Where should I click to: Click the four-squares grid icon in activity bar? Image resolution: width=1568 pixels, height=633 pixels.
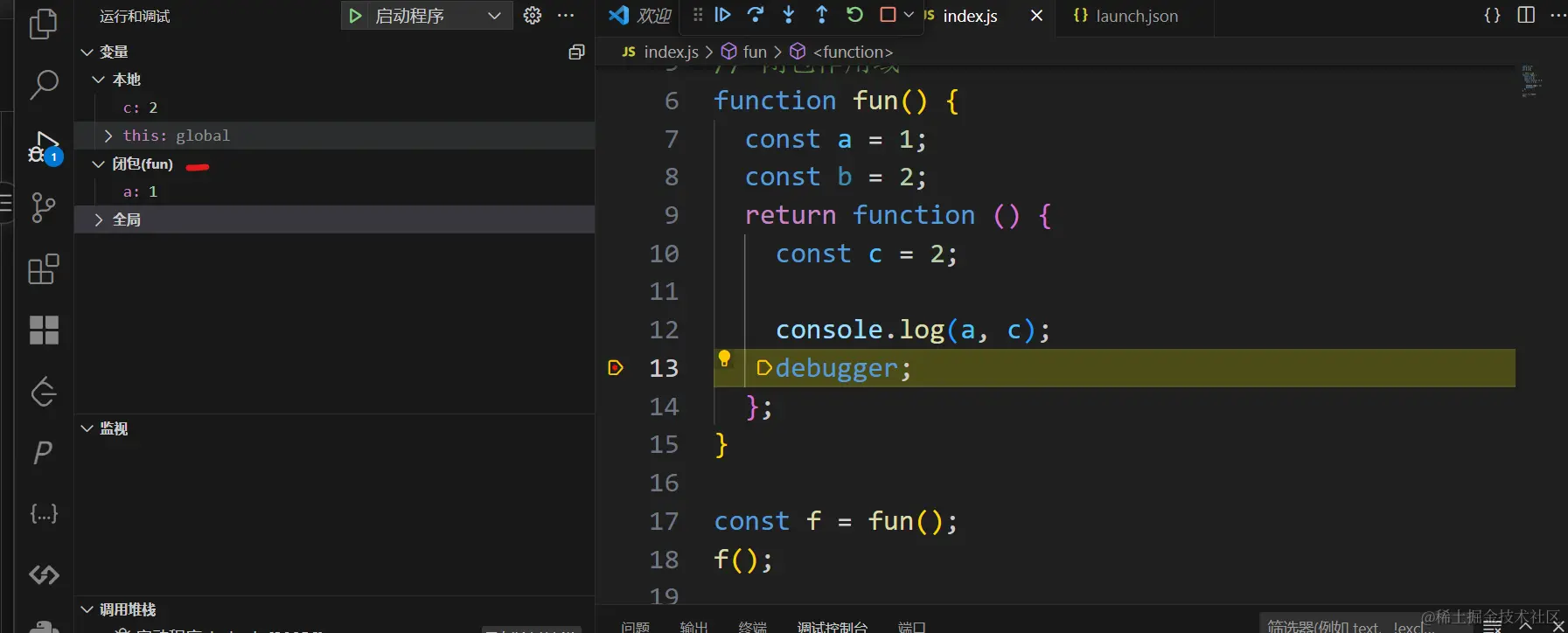click(x=44, y=330)
